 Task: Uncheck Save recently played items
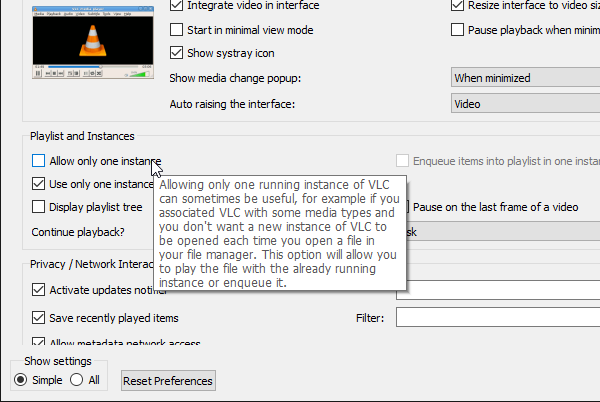[39, 318]
